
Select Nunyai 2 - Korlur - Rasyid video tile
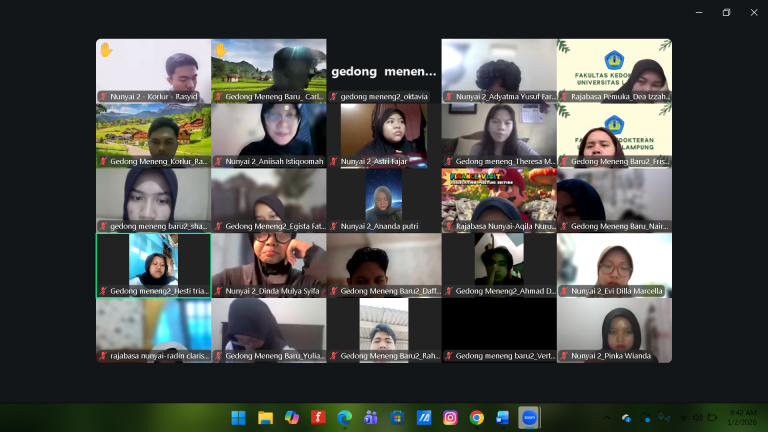click(x=154, y=71)
